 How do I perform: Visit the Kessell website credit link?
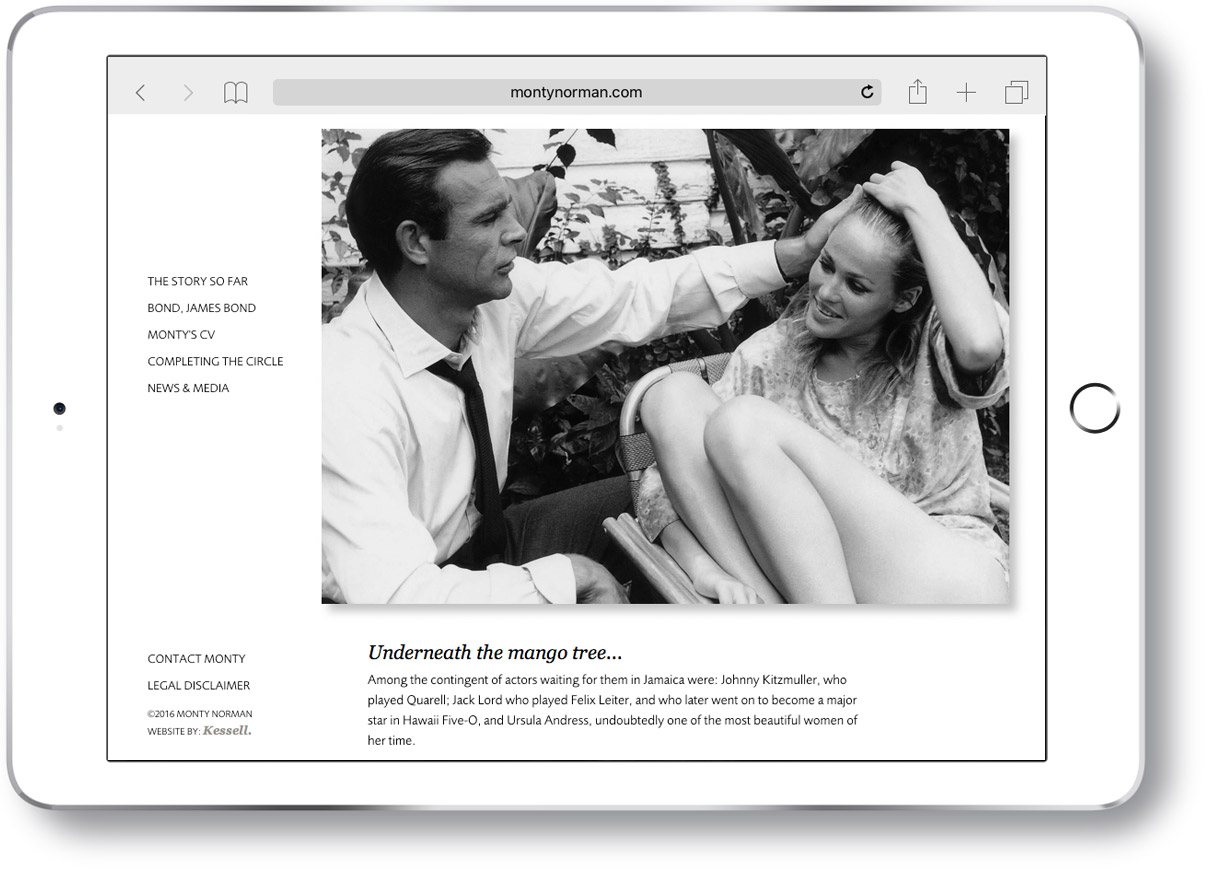pyautogui.click(x=227, y=731)
